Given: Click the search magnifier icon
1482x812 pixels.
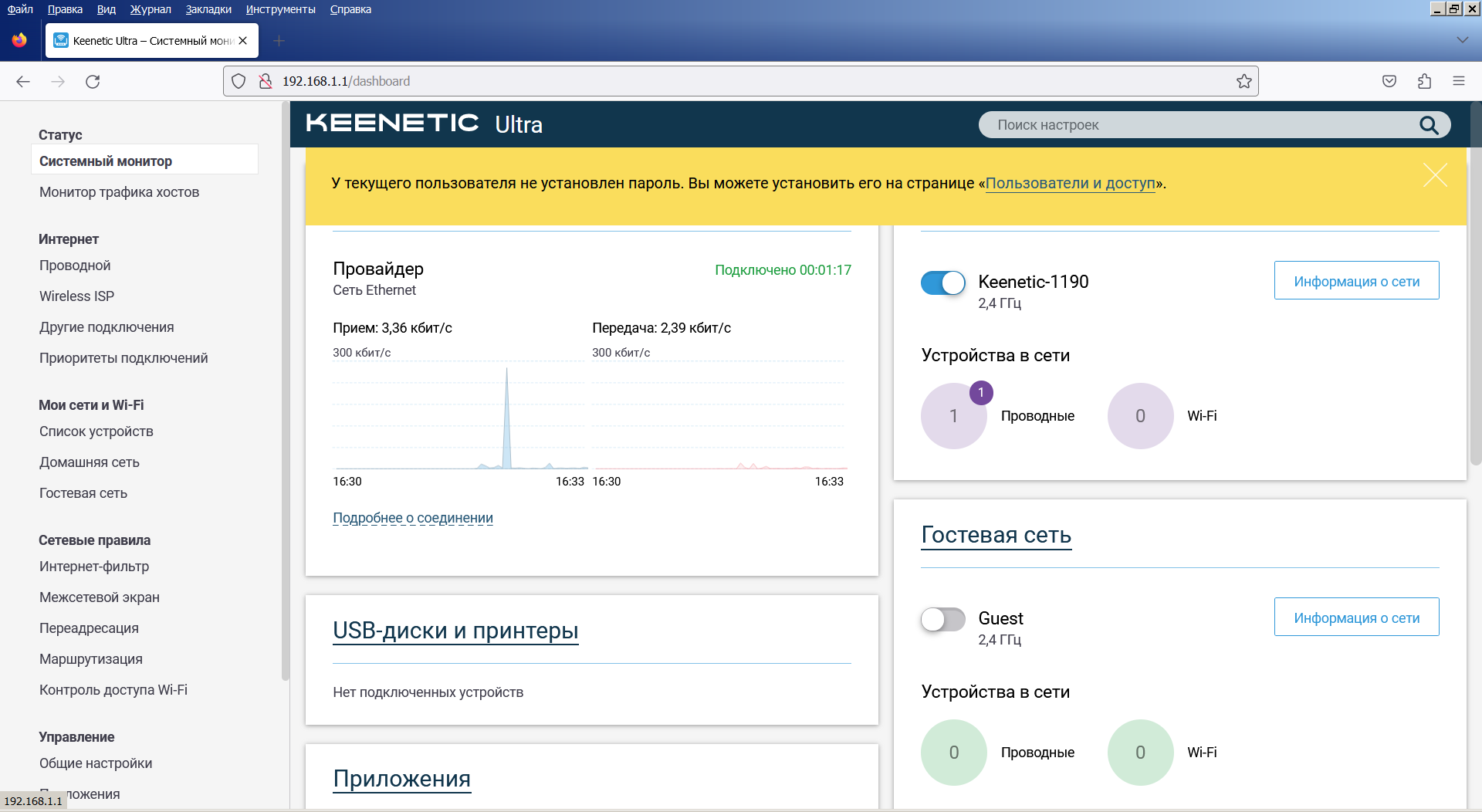Looking at the screenshot, I should (1429, 125).
